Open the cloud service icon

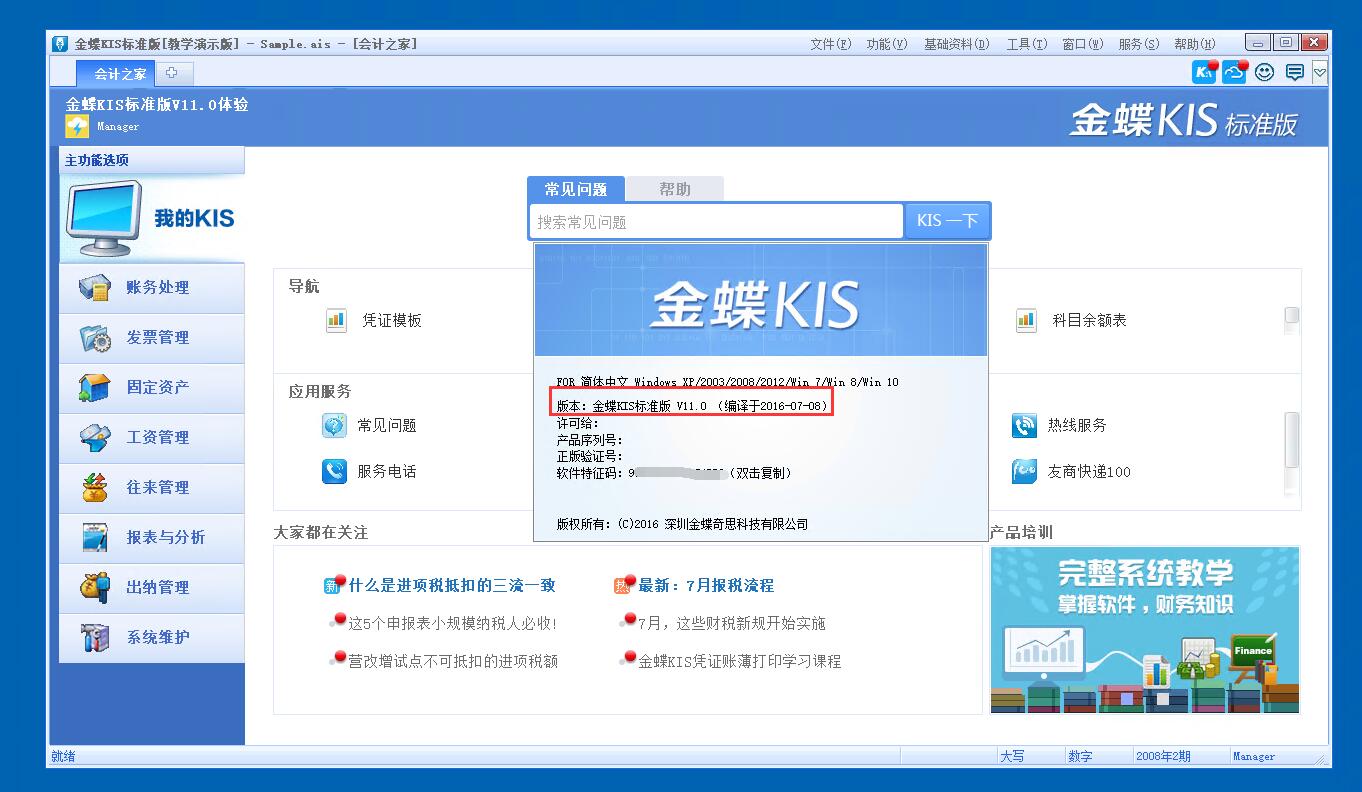[x=1235, y=72]
